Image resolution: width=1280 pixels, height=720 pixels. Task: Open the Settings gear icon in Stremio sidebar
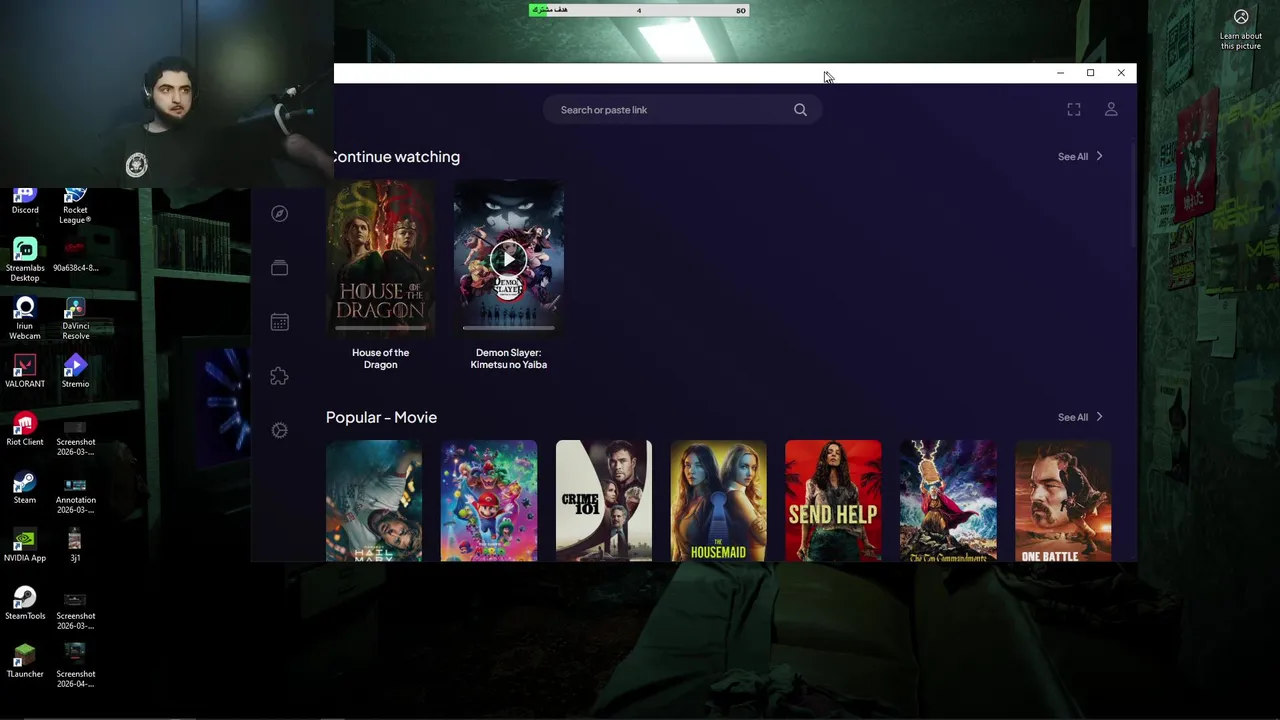(280, 430)
